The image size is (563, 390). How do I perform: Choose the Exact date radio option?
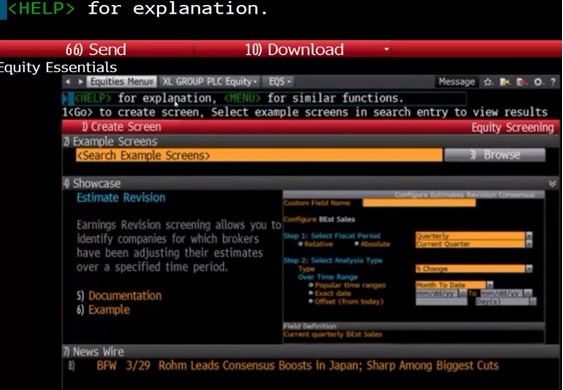pyautogui.click(x=311, y=293)
